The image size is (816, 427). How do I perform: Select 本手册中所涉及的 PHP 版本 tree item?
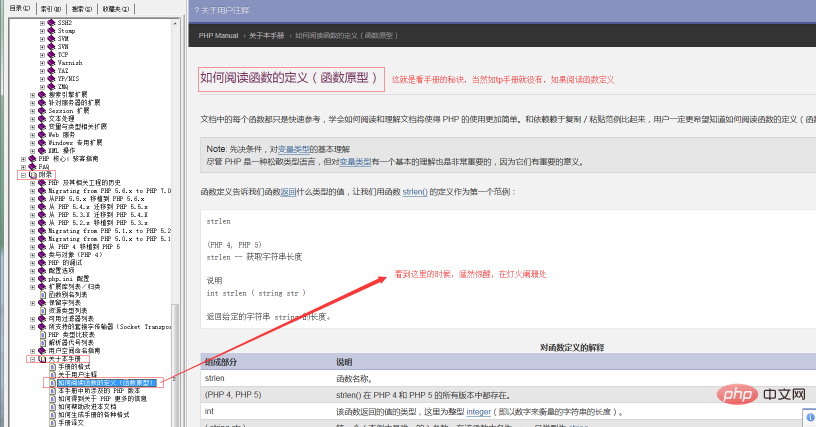99,391
